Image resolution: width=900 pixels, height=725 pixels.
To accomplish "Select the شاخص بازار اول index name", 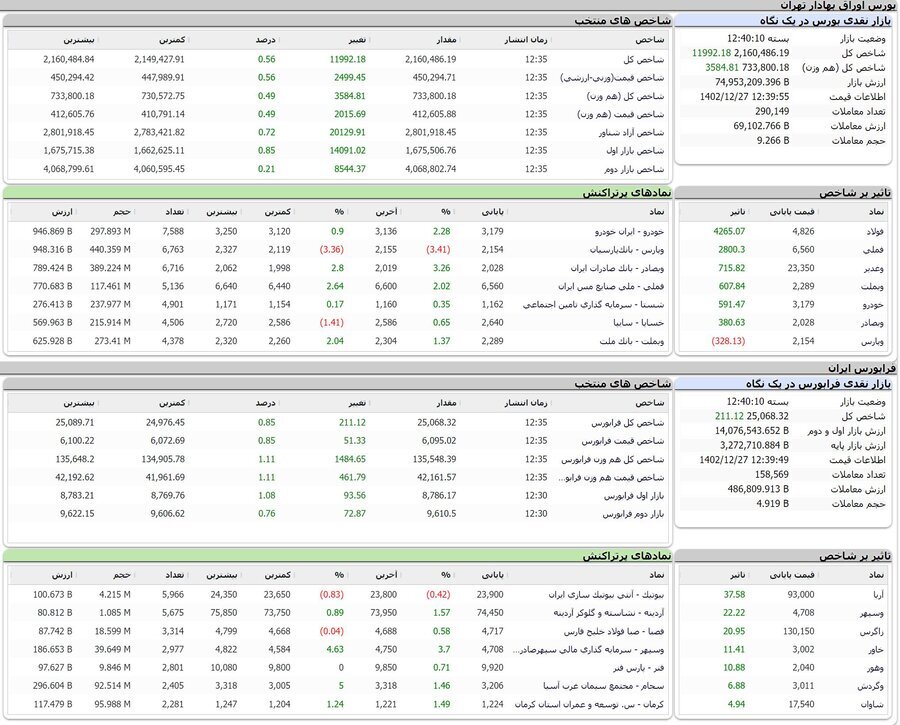I will 635,151.
